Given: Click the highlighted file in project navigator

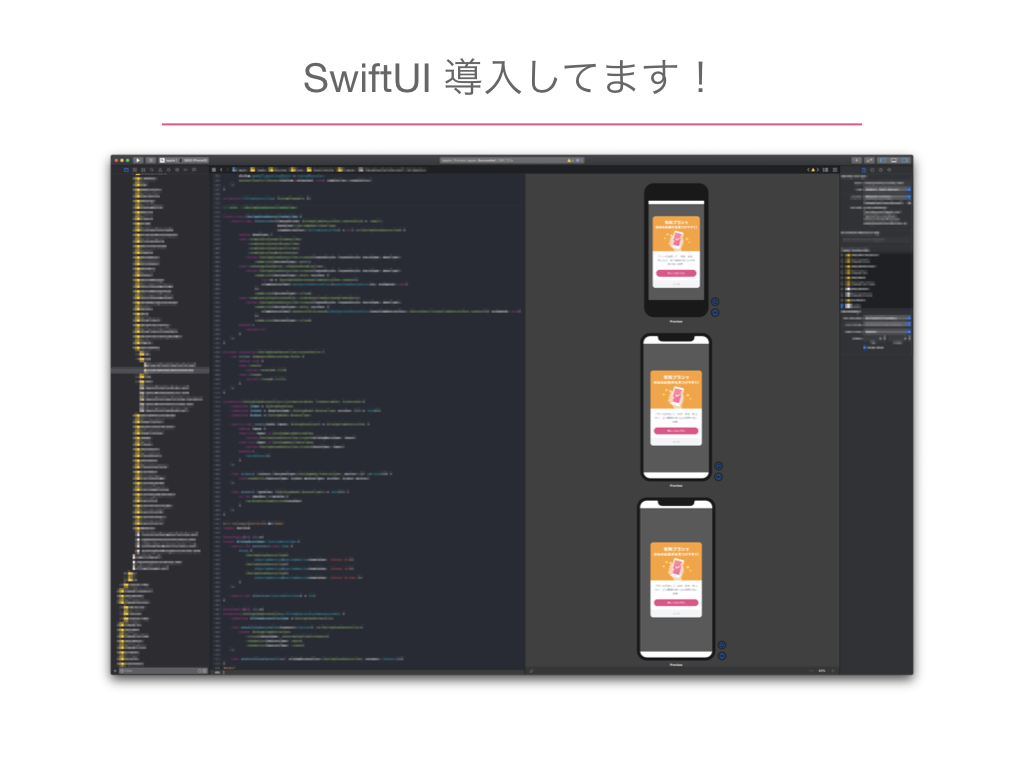Looking at the screenshot, I should click(160, 370).
